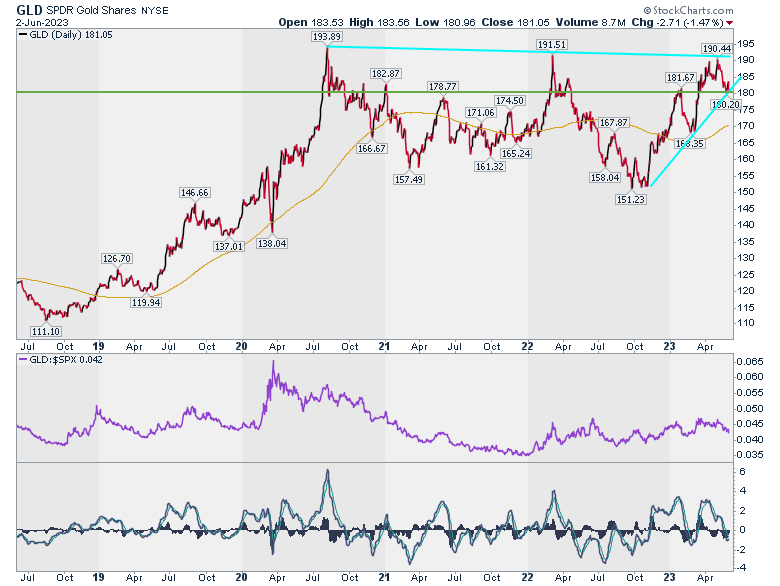Click the Chg -2.71 (-1.47%) value

[x=678, y=22]
